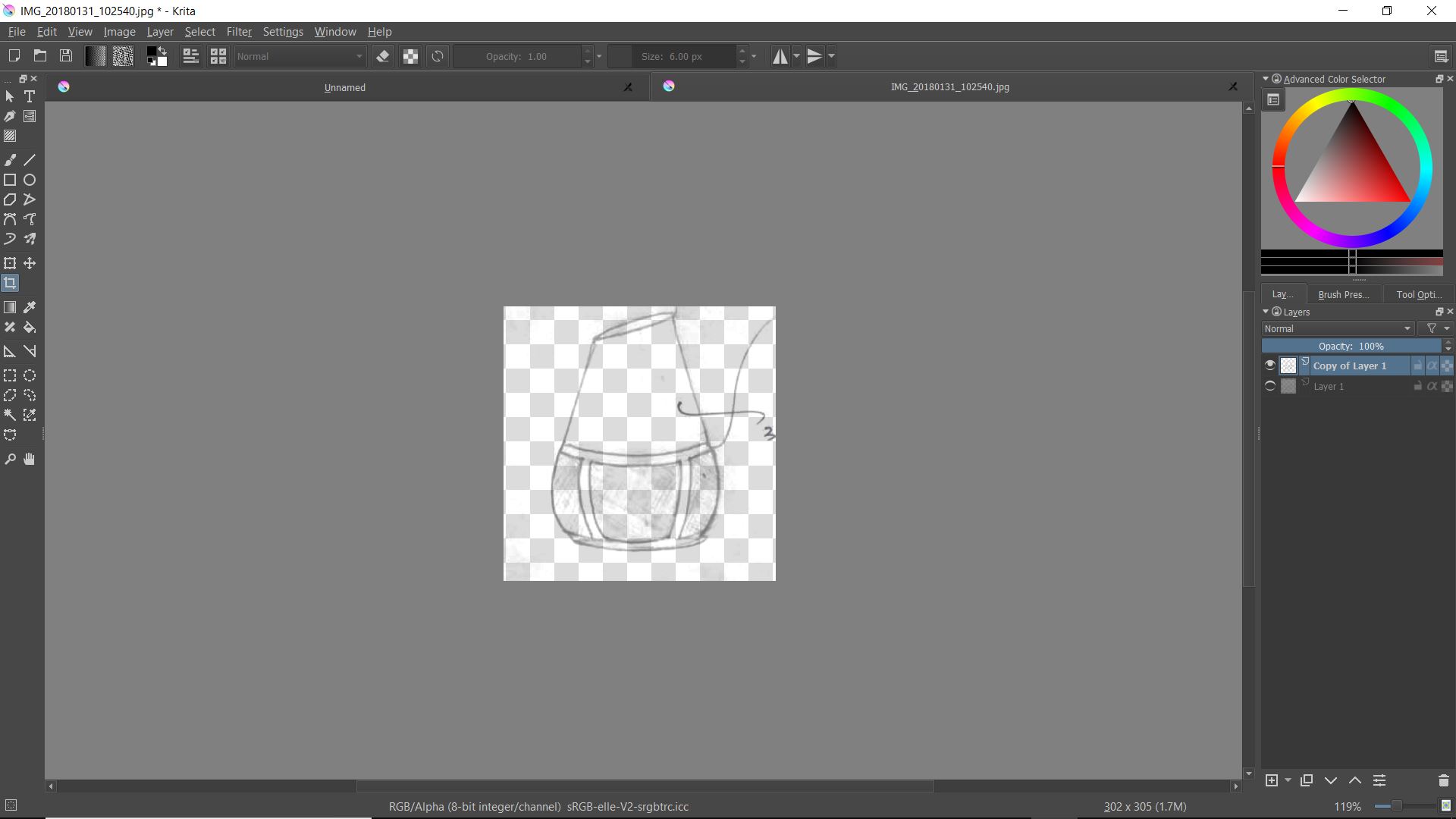This screenshot has width=1456, height=819.
Task: Select the Freehand Brush tool
Action: [10, 160]
